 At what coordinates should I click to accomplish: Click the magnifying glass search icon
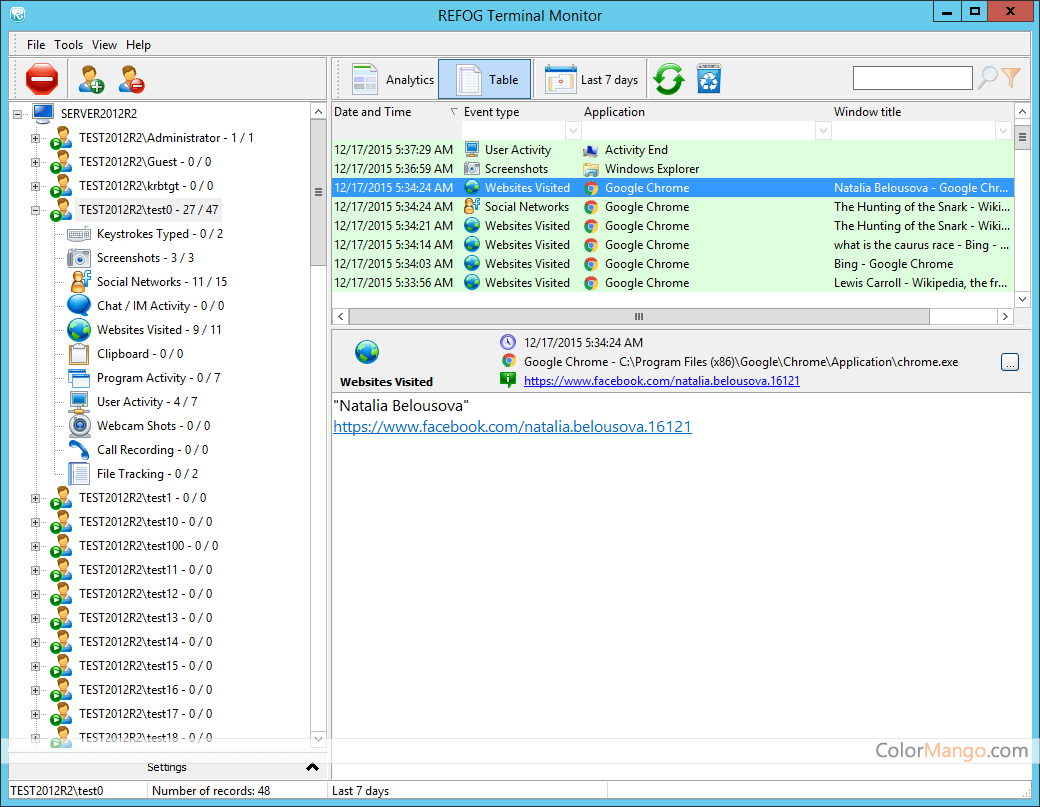tap(987, 78)
